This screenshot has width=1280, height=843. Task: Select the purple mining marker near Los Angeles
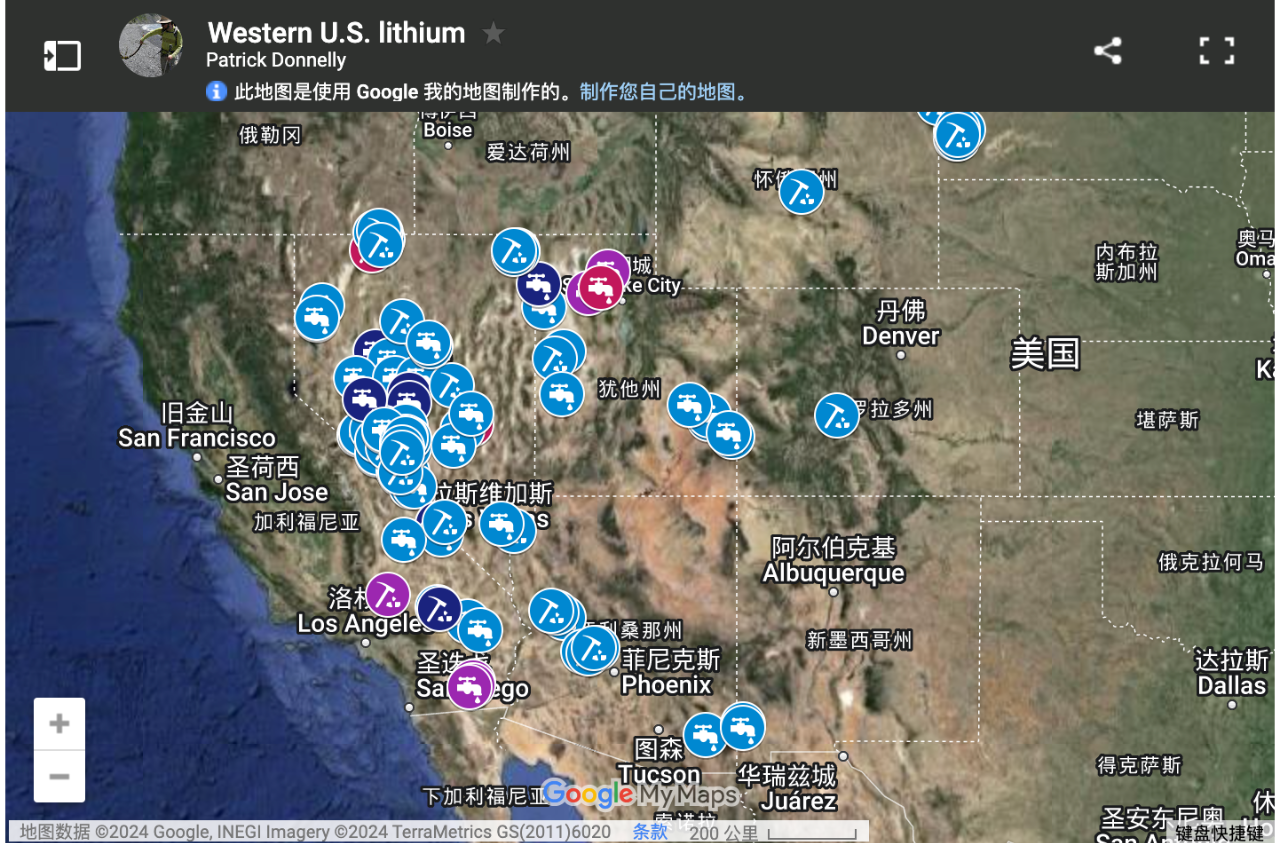(387, 594)
